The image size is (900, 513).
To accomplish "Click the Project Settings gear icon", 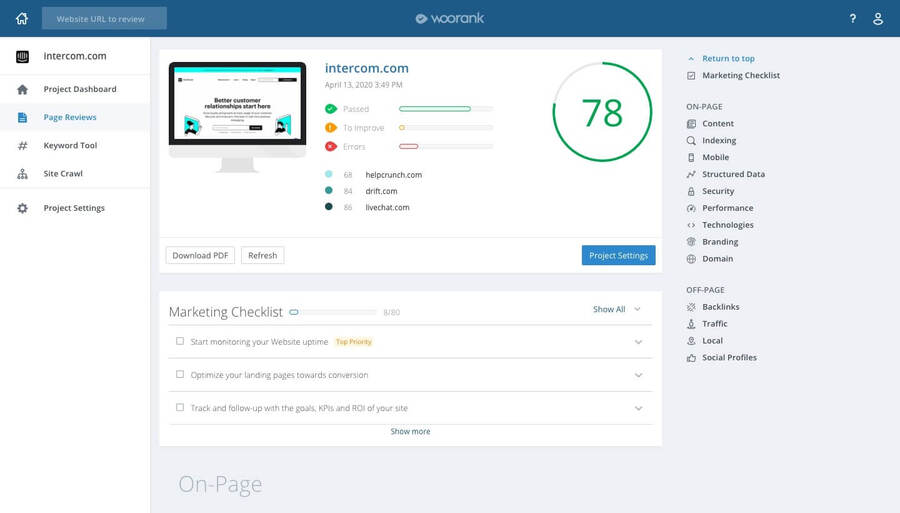I will (x=22, y=208).
